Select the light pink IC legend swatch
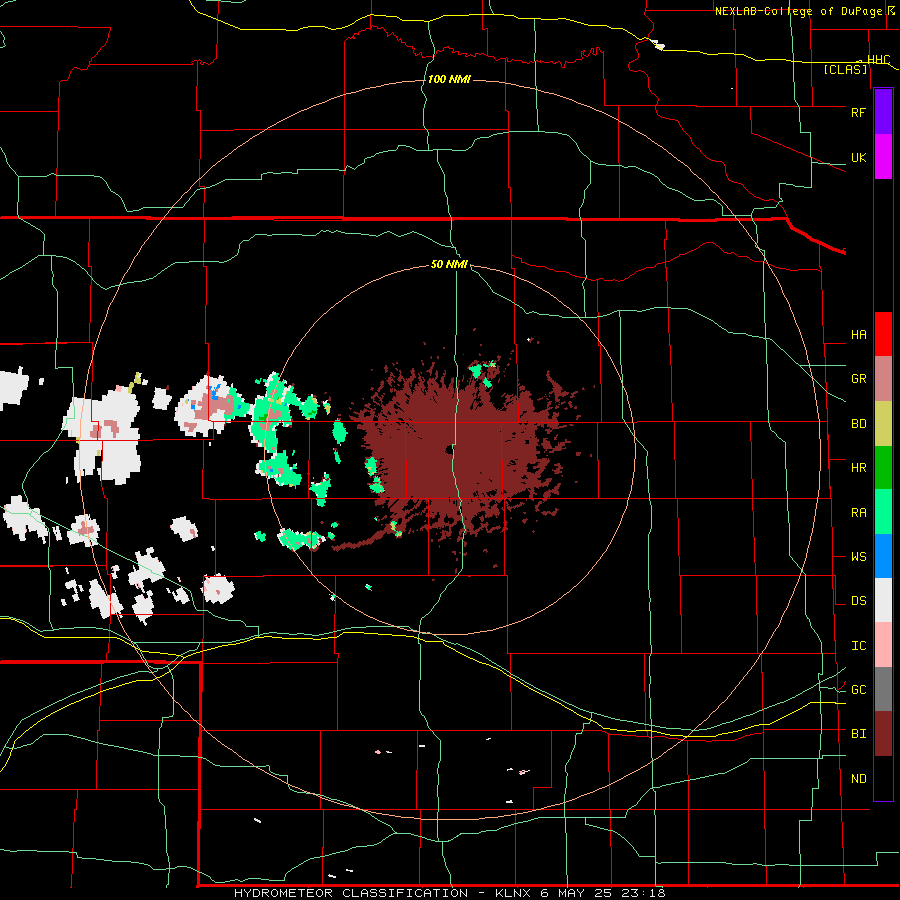This screenshot has height=900, width=900. pyautogui.click(x=883, y=645)
